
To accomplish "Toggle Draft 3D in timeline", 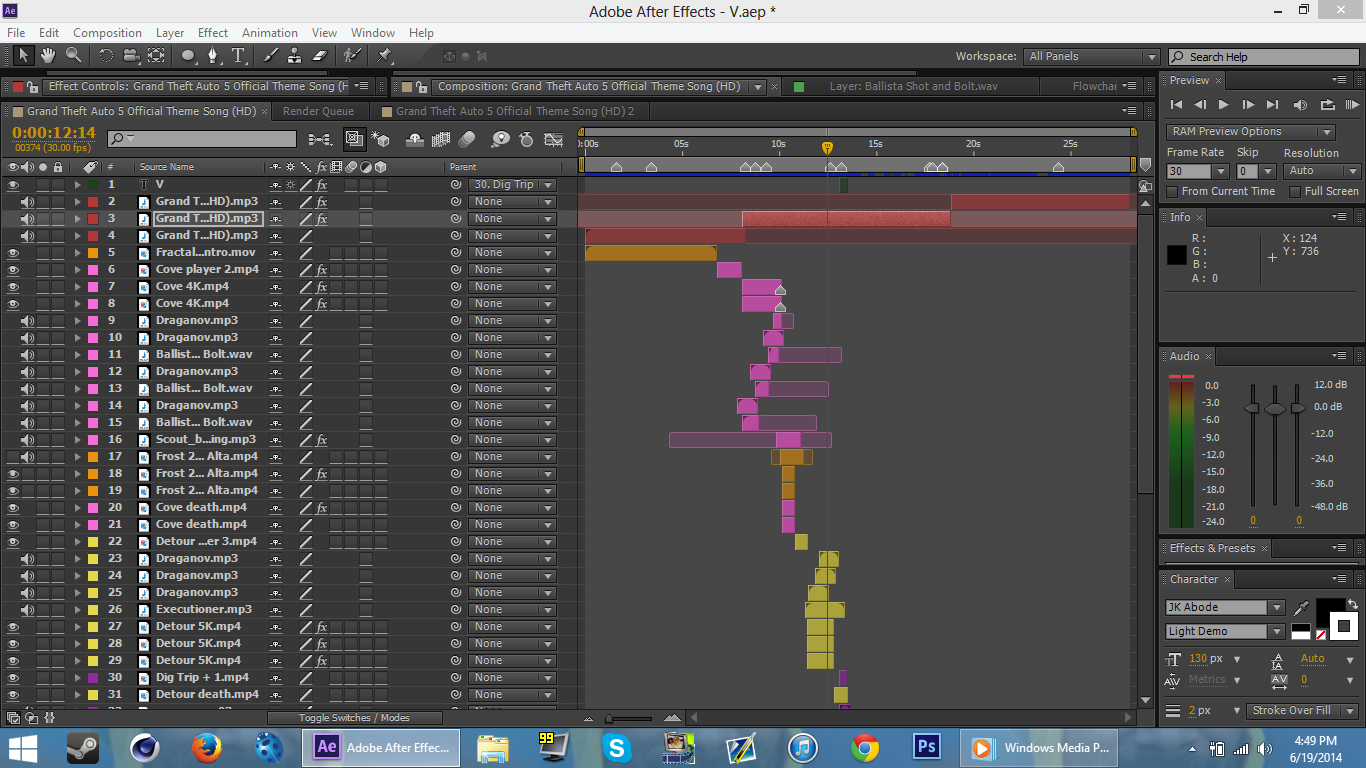I will (x=380, y=139).
